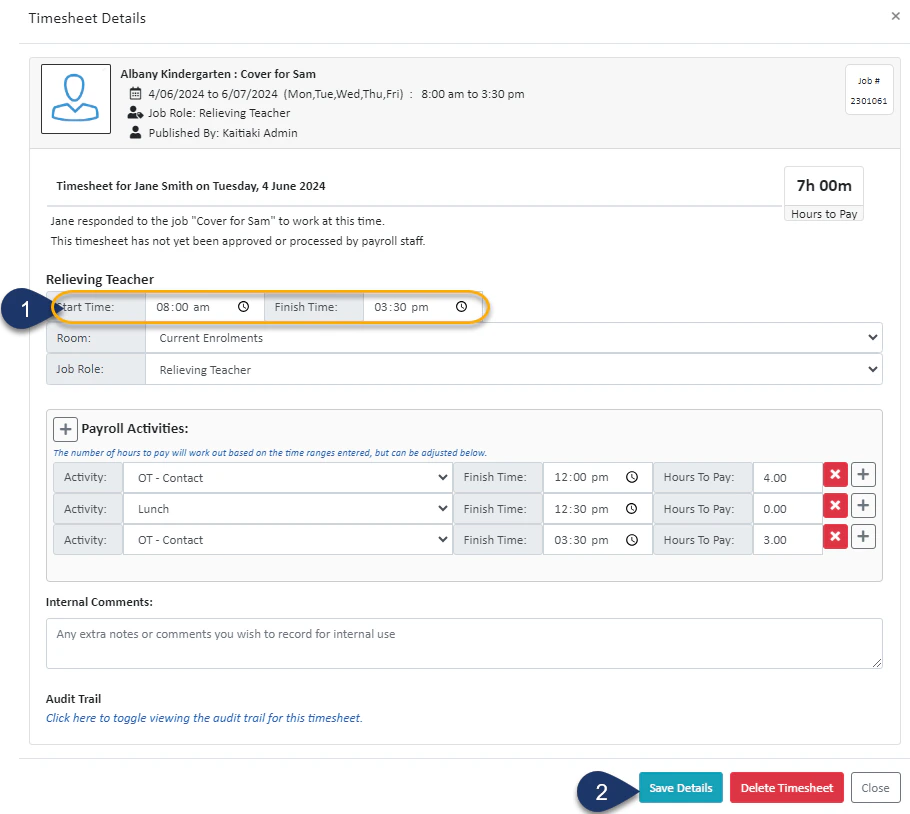Edit Hours To Pay value 3.00
The height and width of the screenshot is (814, 910).
tap(788, 540)
